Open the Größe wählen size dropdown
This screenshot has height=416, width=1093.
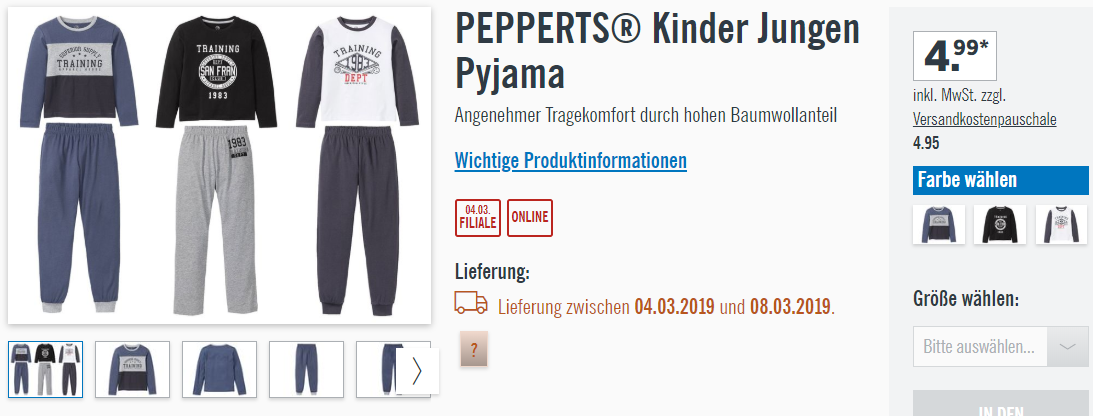tap(1000, 346)
